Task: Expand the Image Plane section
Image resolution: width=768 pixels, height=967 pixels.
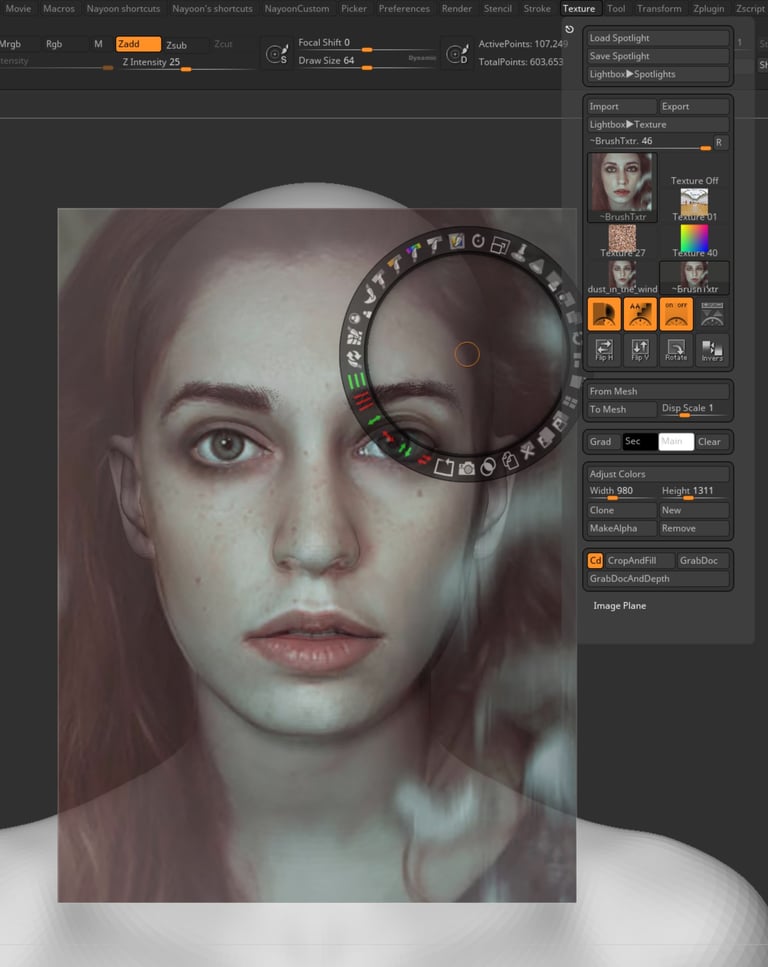Action: click(619, 606)
